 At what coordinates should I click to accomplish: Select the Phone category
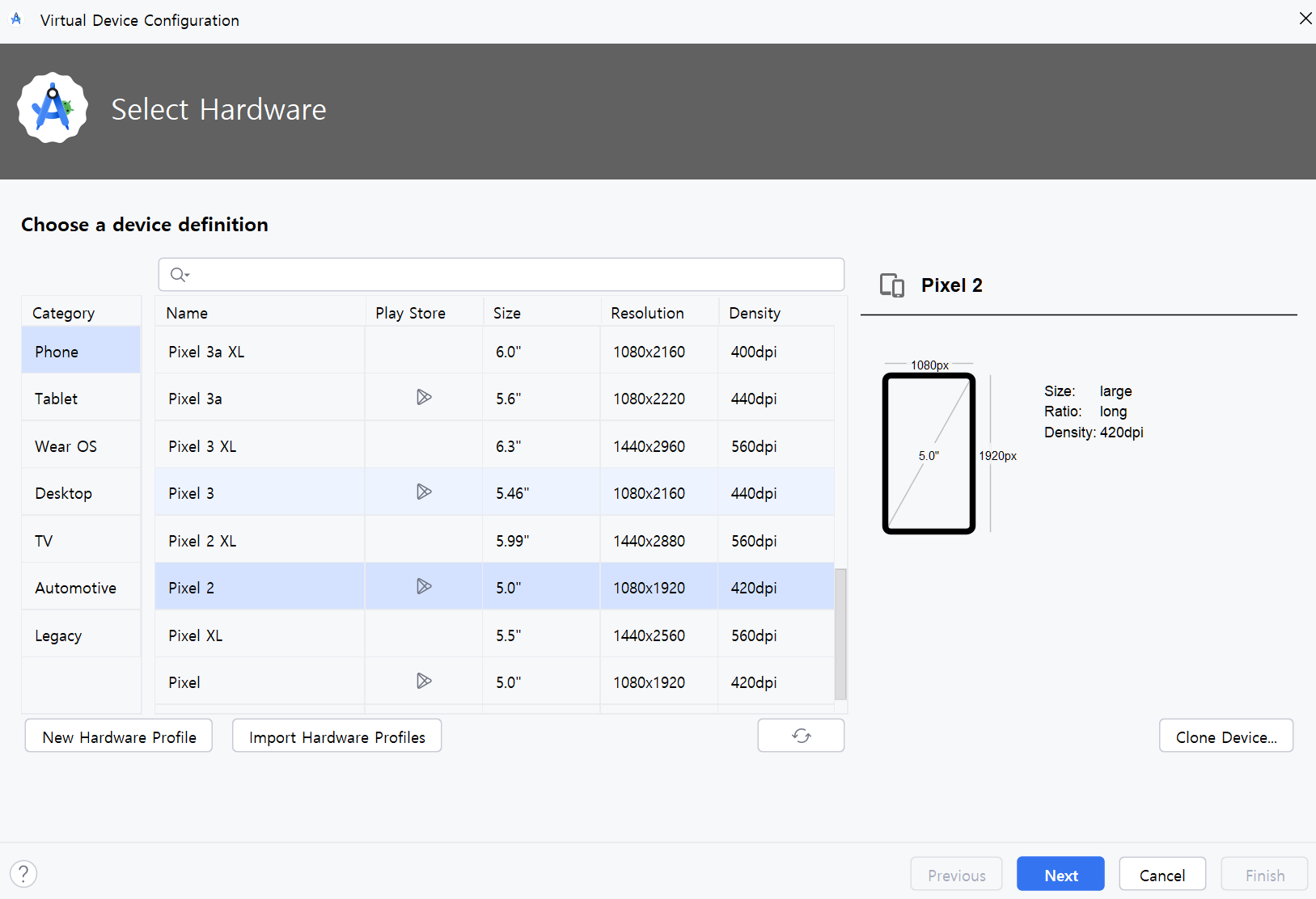tap(81, 352)
